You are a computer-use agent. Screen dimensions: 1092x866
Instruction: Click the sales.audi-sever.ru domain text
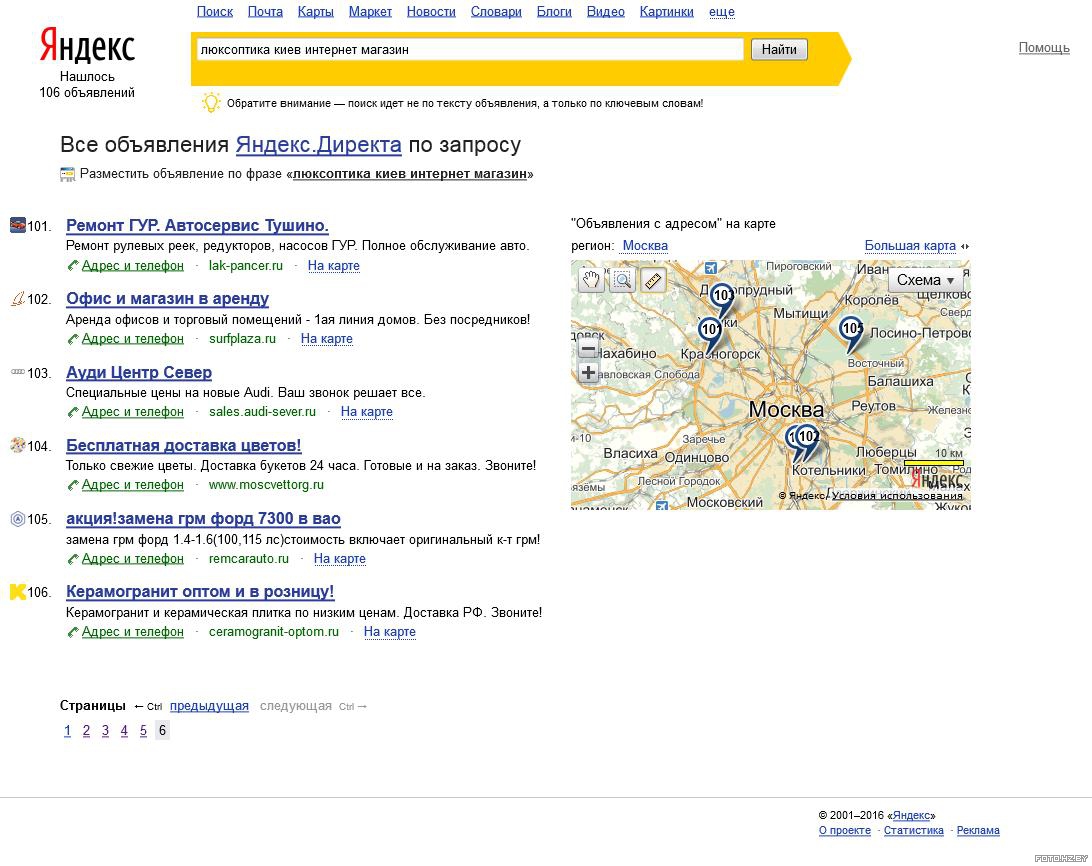(x=262, y=412)
